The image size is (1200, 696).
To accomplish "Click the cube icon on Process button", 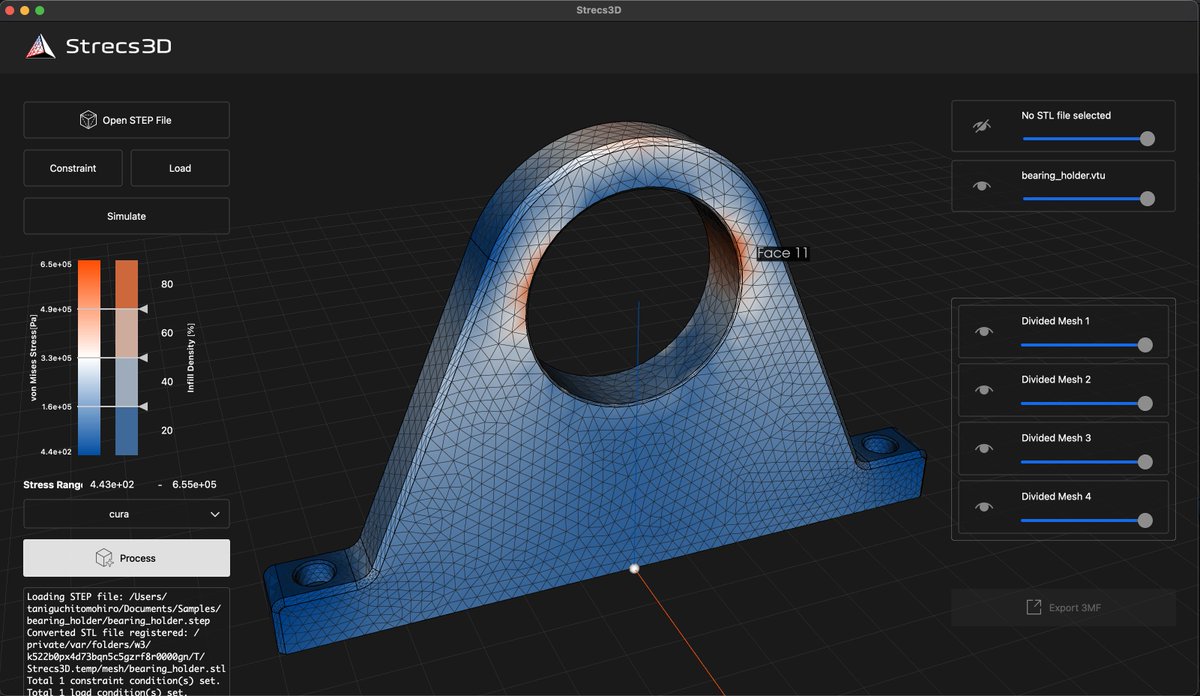I will (103, 558).
